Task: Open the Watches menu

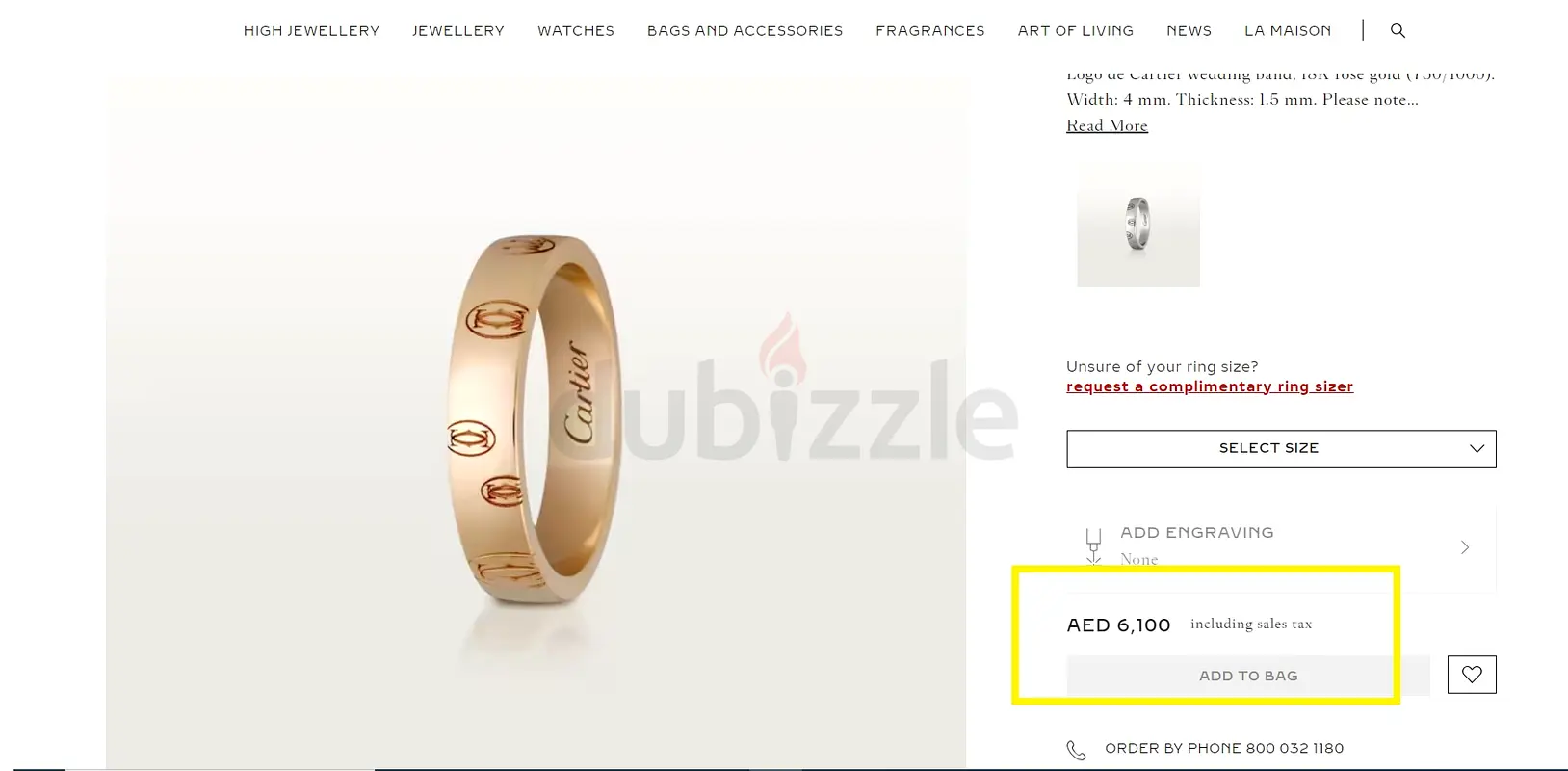Action: pos(576,31)
